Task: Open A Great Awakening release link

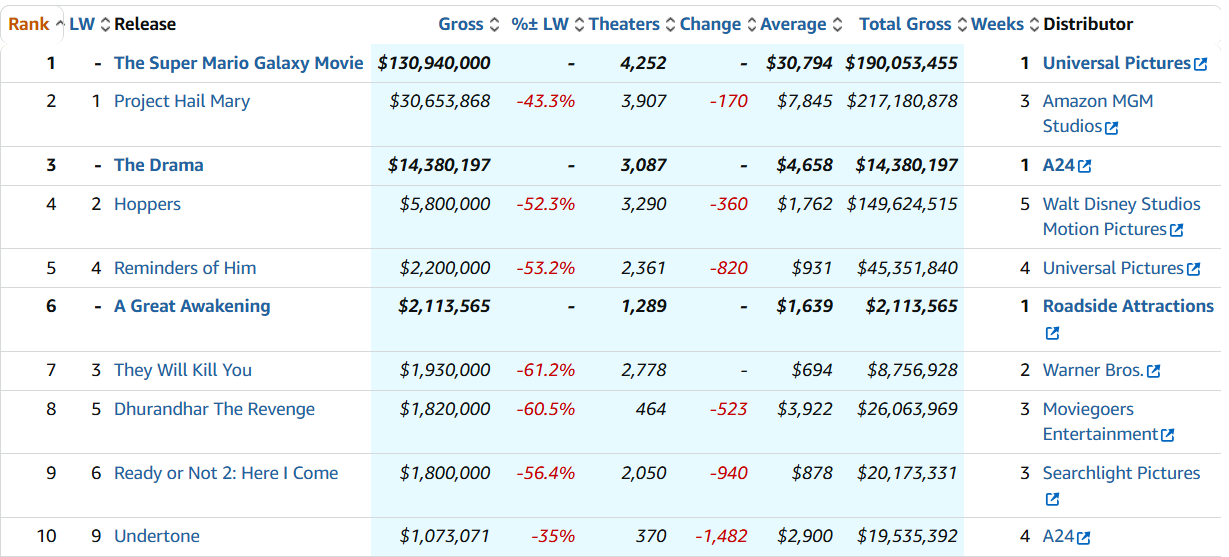Action: tap(192, 306)
